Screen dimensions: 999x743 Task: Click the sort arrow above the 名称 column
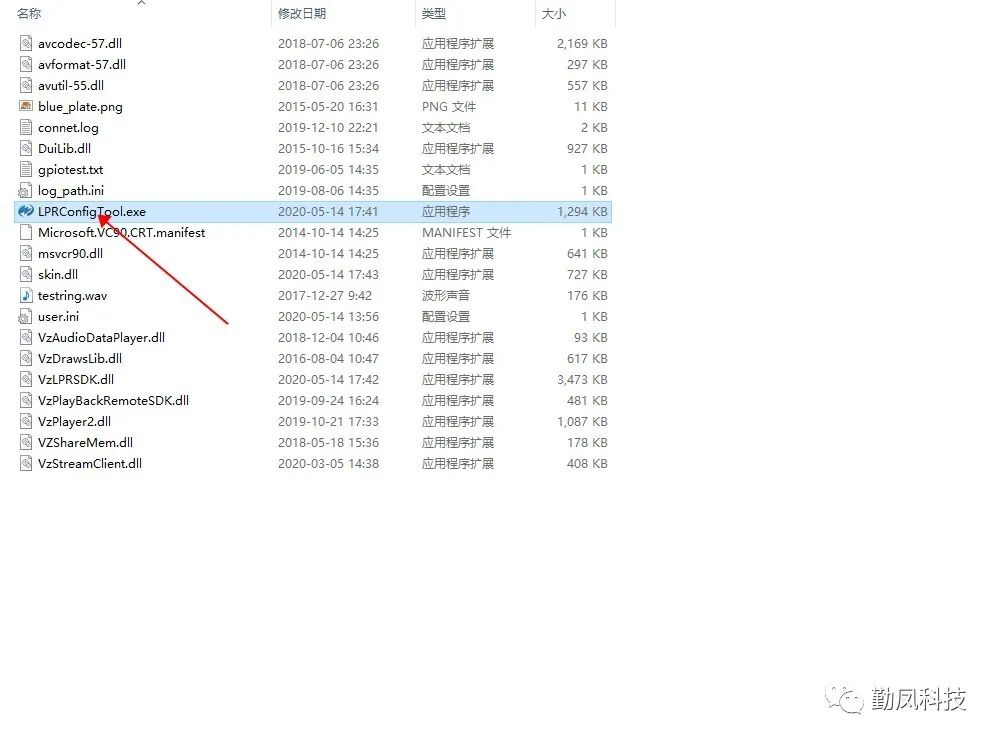(141, 3)
